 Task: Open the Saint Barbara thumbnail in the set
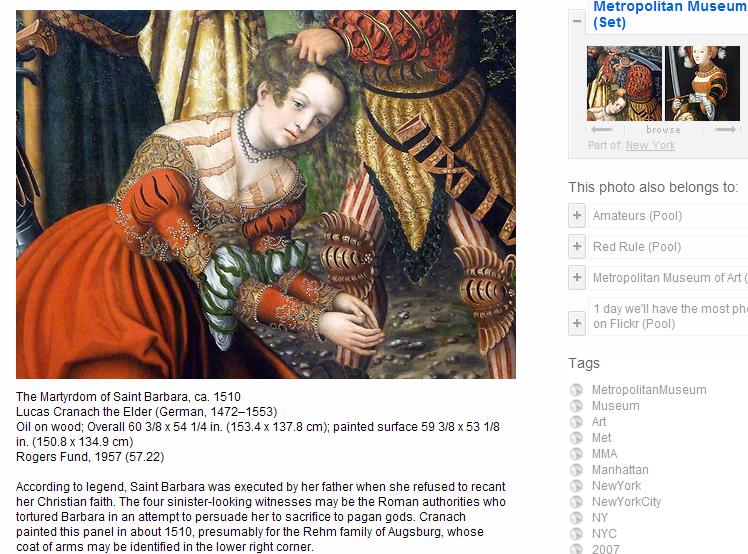624,84
